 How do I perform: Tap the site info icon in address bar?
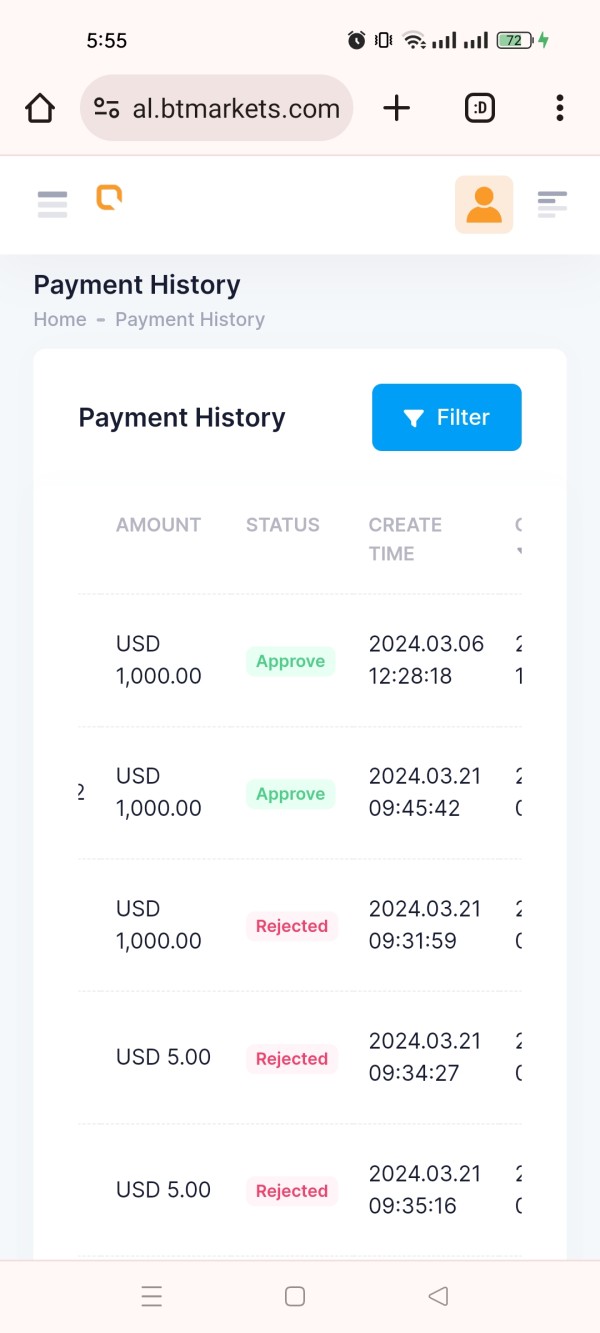click(x=107, y=108)
